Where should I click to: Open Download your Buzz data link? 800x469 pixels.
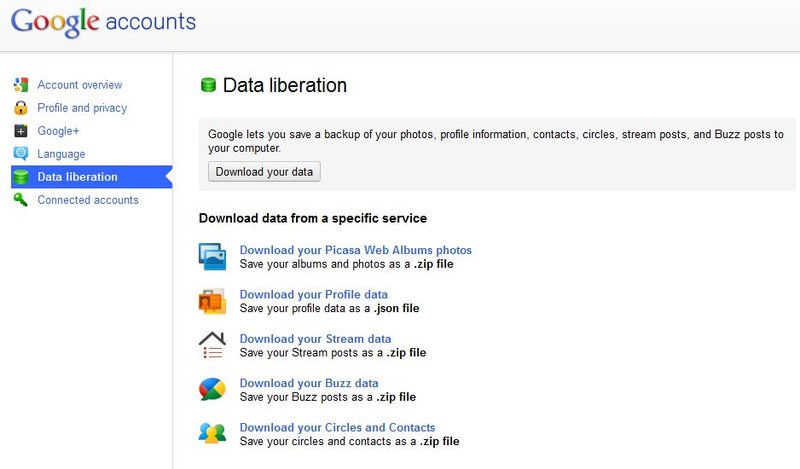309,383
